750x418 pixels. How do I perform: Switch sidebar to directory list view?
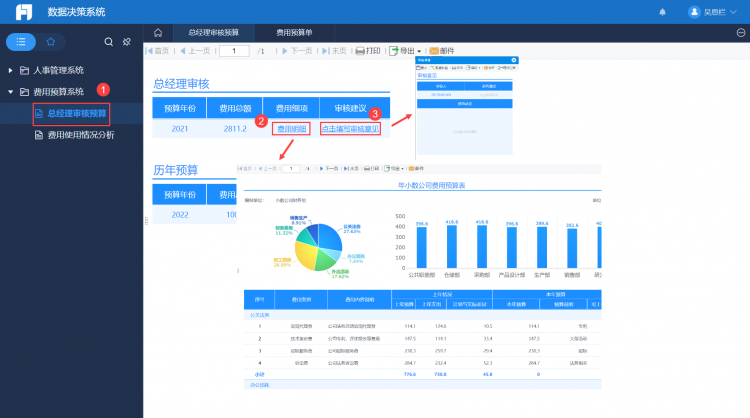(21, 42)
